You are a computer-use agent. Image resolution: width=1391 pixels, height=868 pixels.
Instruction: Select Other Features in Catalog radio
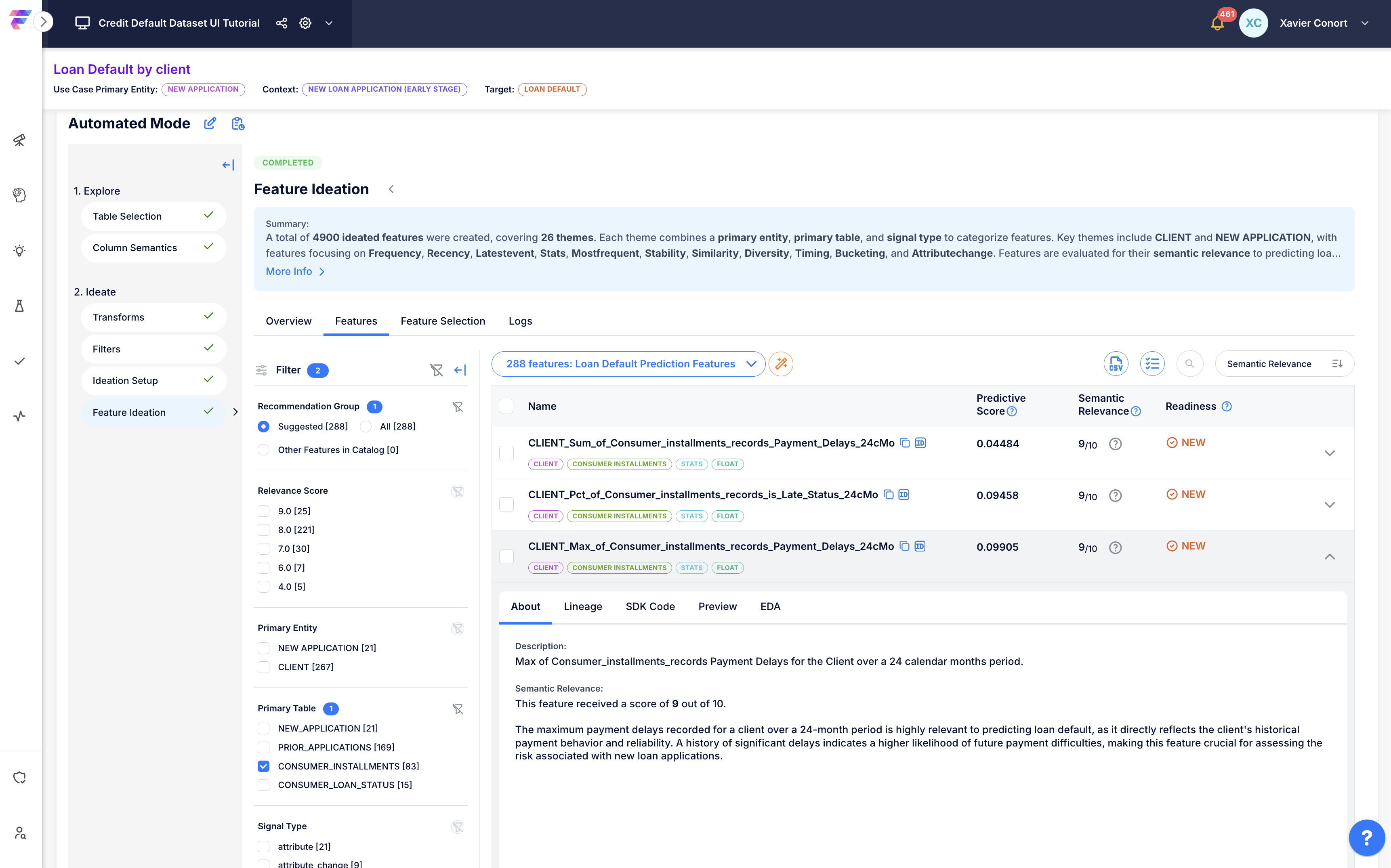(264, 450)
